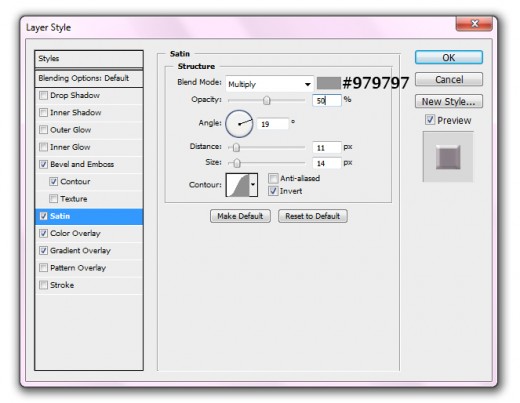
Task: Tick the Inner Glow checkbox
Action: pos(43,147)
